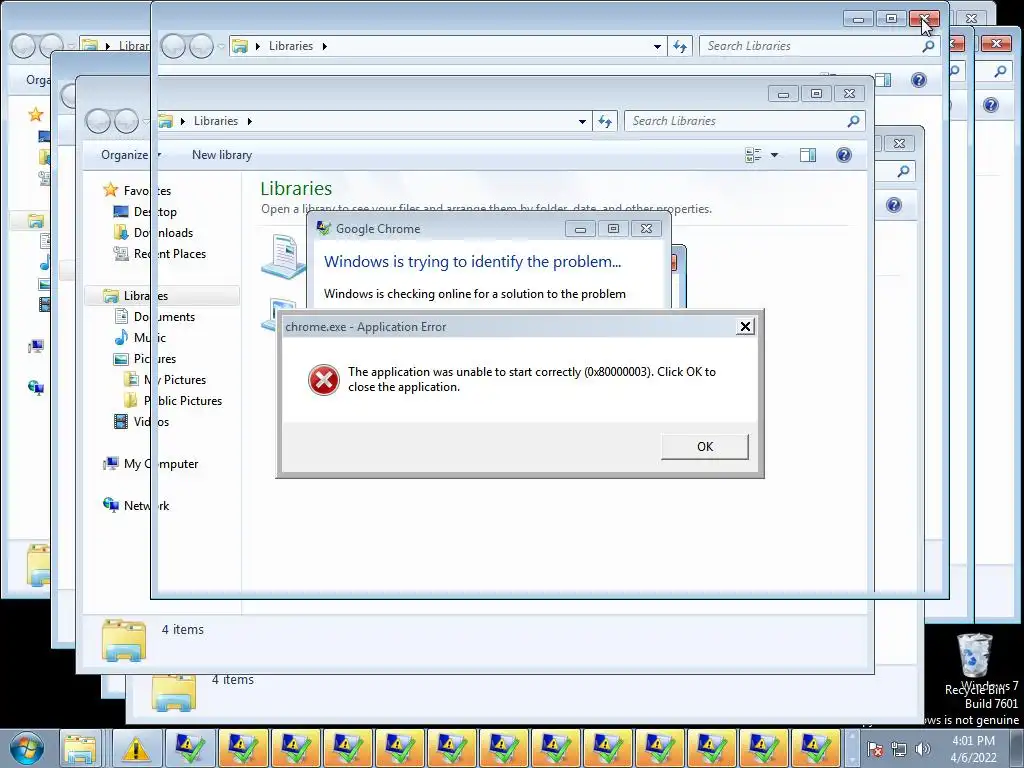
Task: Click search magnifier in window with highlighted close
Action: [x=928, y=46]
